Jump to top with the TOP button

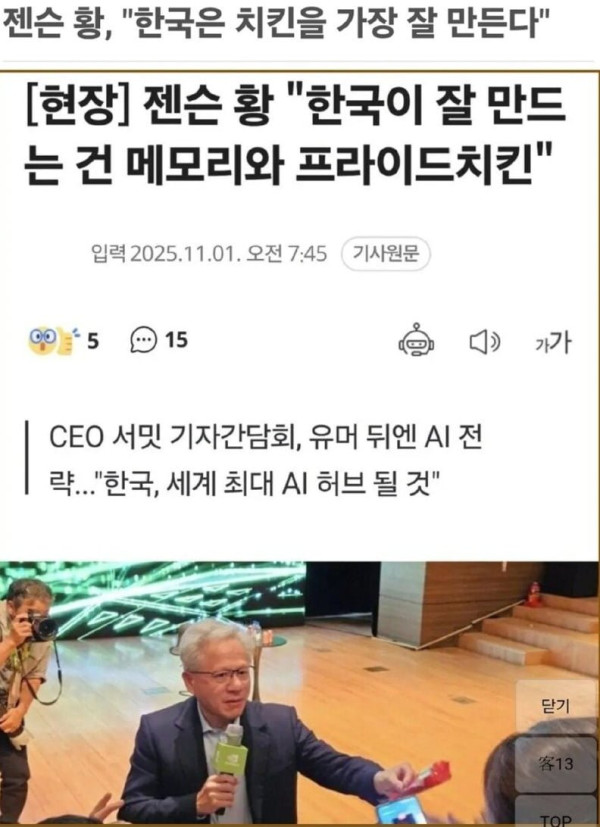(x=556, y=815)
